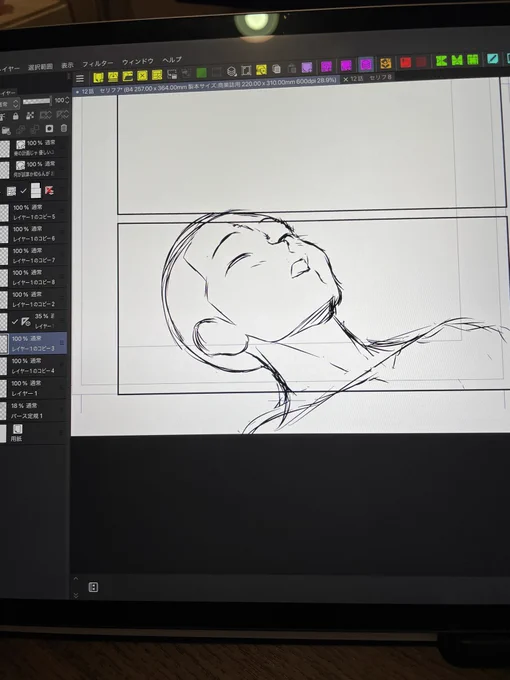Open the 表示 menu
This screenshot has width=510, height=680.
(67, 65)
